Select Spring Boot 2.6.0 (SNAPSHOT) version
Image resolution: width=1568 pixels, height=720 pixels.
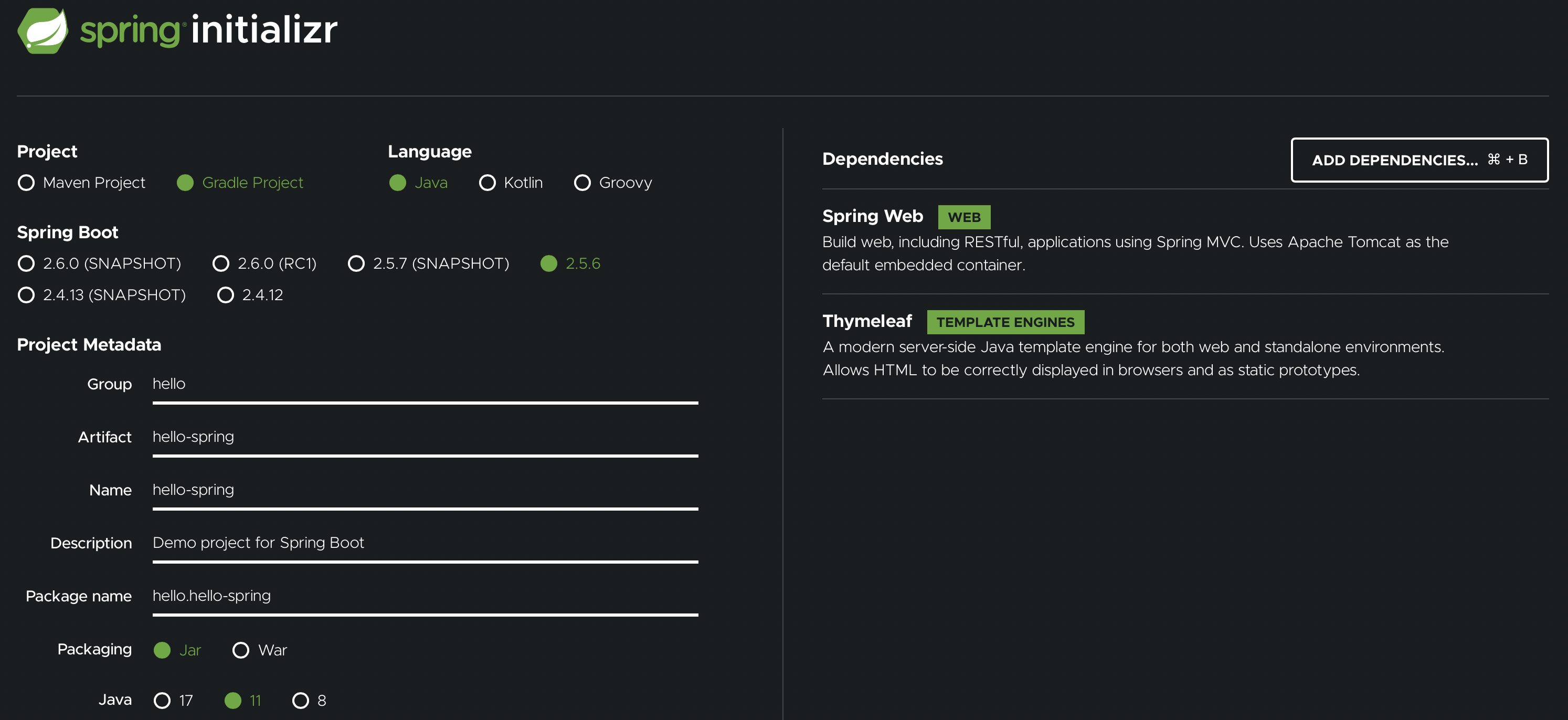26,263
